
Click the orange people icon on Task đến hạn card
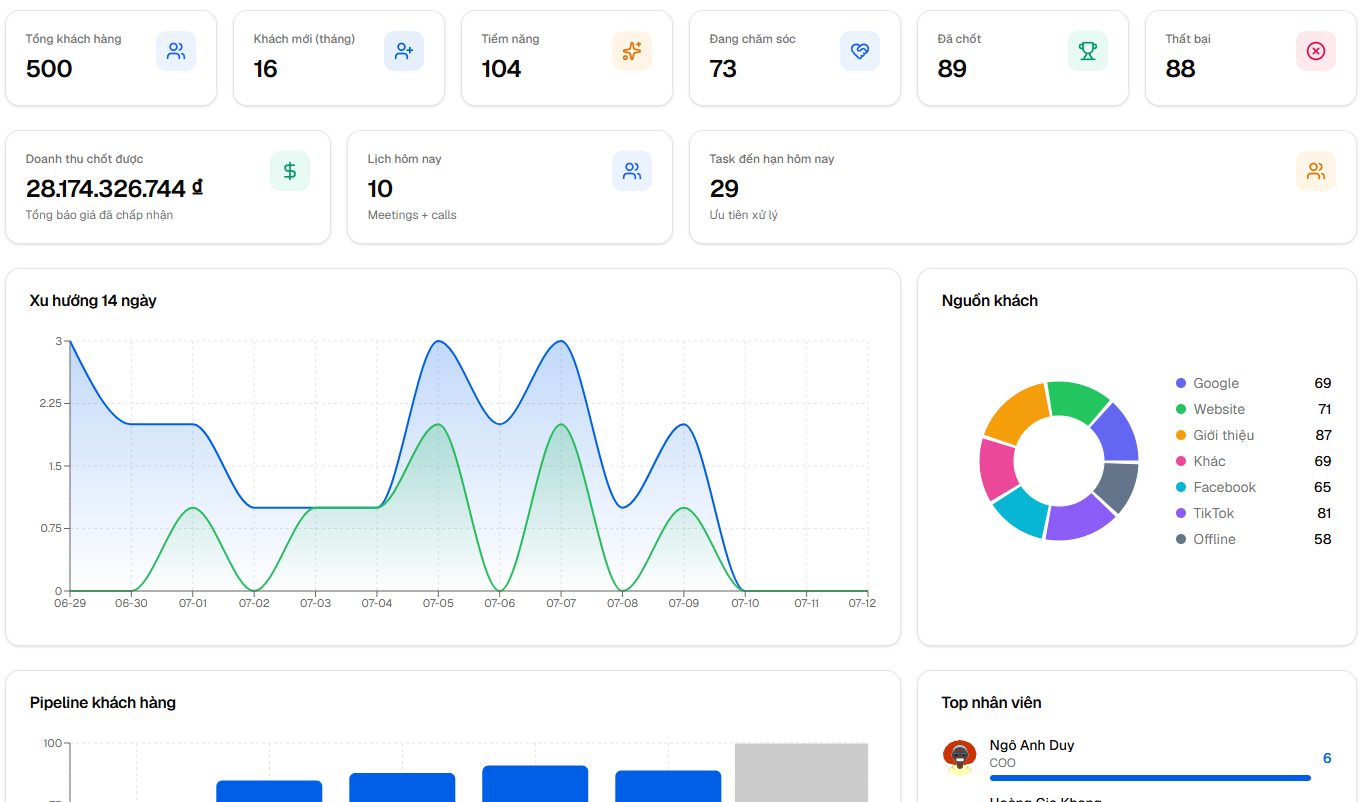tap(1316, 171)
